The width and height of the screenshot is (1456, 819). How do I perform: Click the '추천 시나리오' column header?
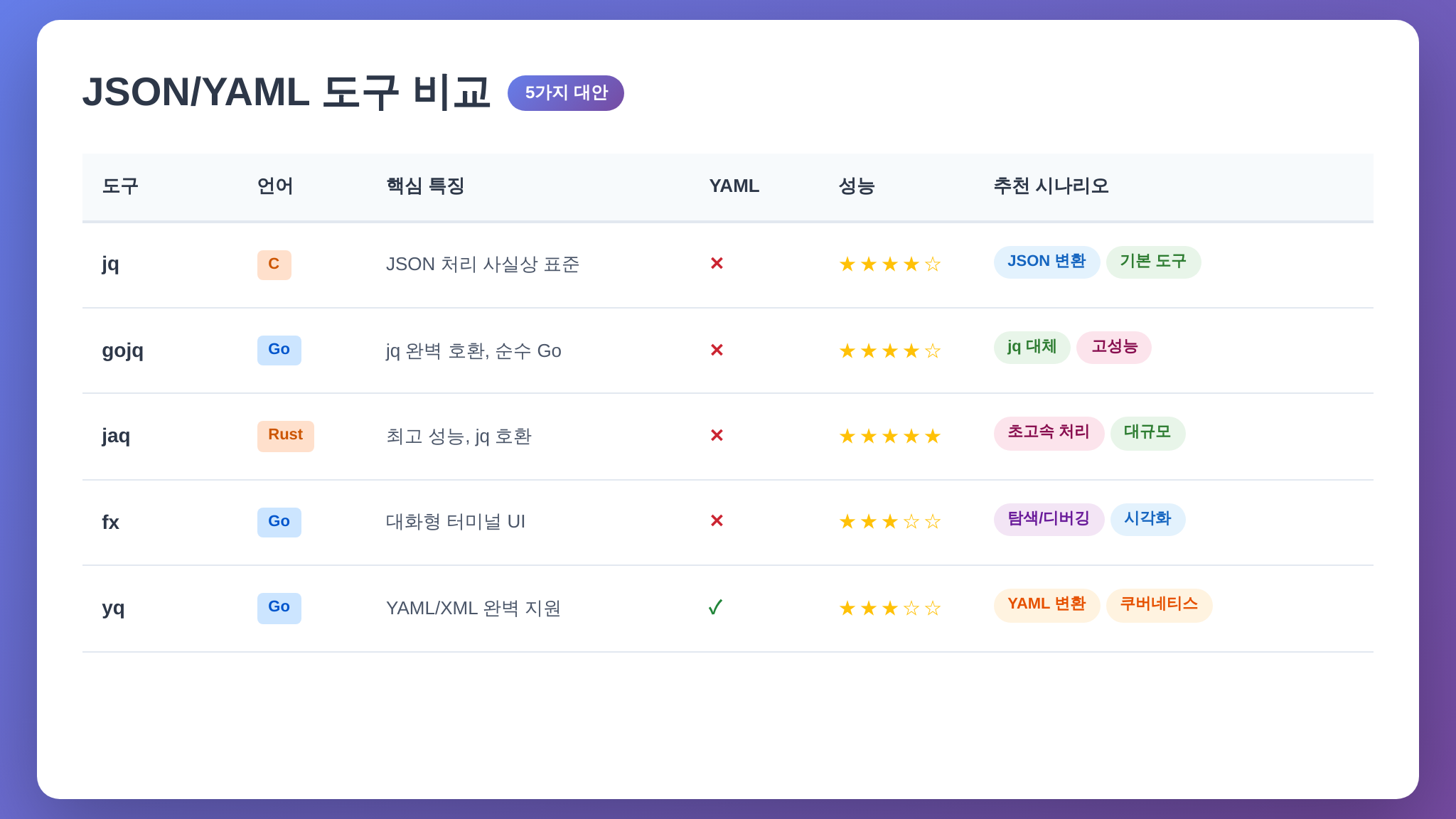(x=1051, y=186)
